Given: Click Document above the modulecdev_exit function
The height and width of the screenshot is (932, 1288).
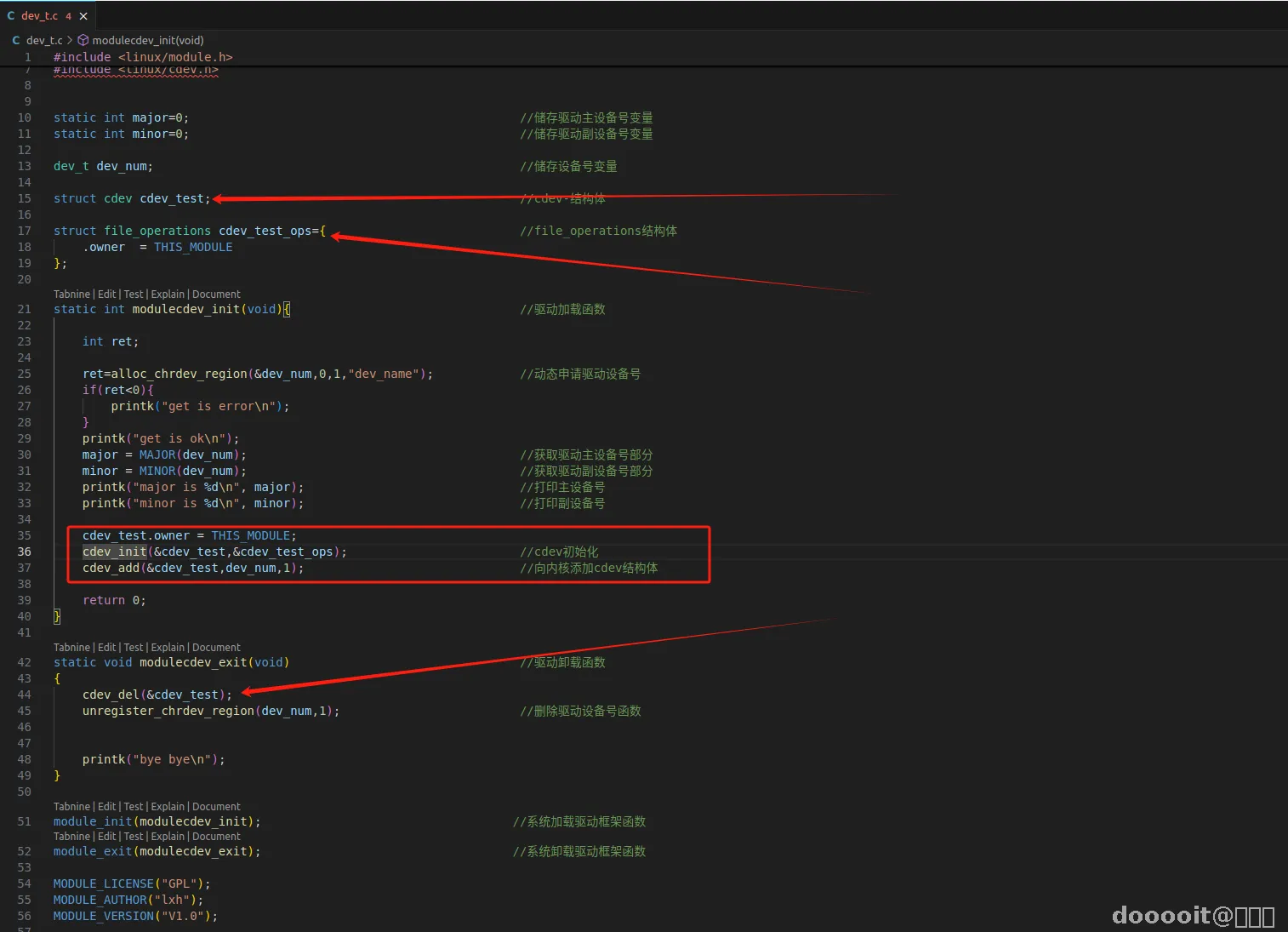Looking at the screenshot, I should pyautogui.click(x=216, y=648).
